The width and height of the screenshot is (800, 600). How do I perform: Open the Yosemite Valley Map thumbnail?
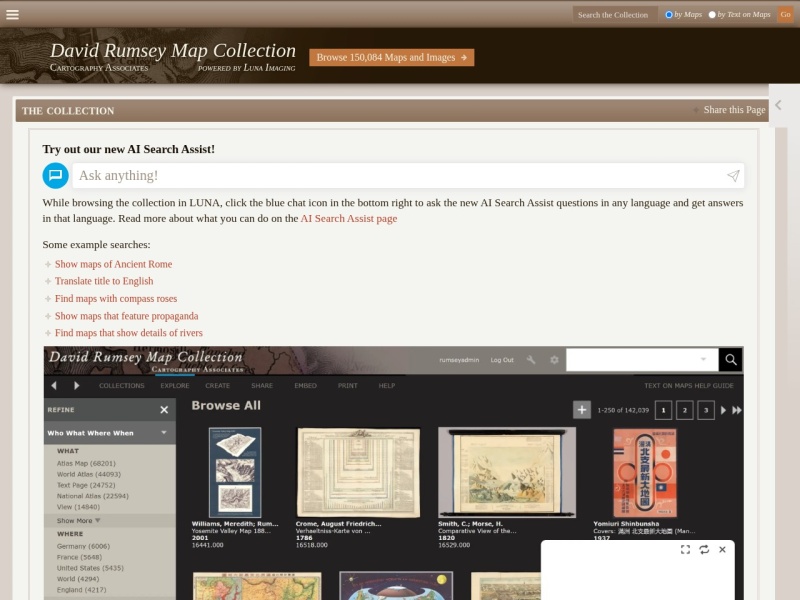coord(235,472)
